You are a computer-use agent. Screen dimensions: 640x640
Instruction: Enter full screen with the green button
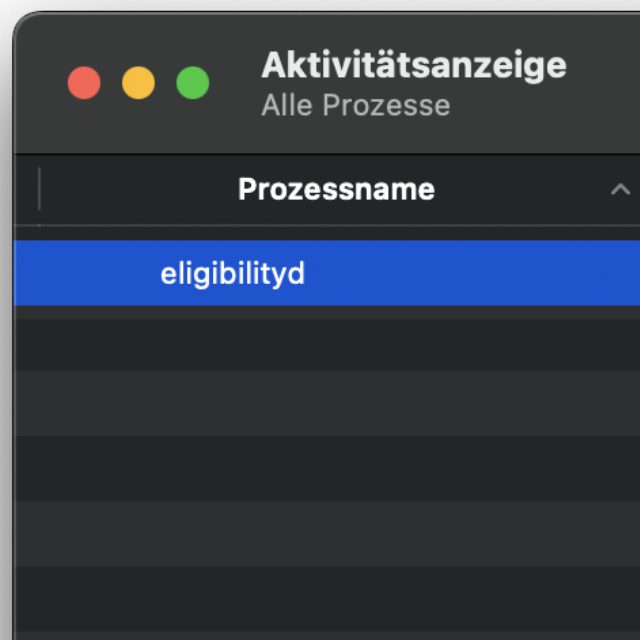(x=193, y=83)
